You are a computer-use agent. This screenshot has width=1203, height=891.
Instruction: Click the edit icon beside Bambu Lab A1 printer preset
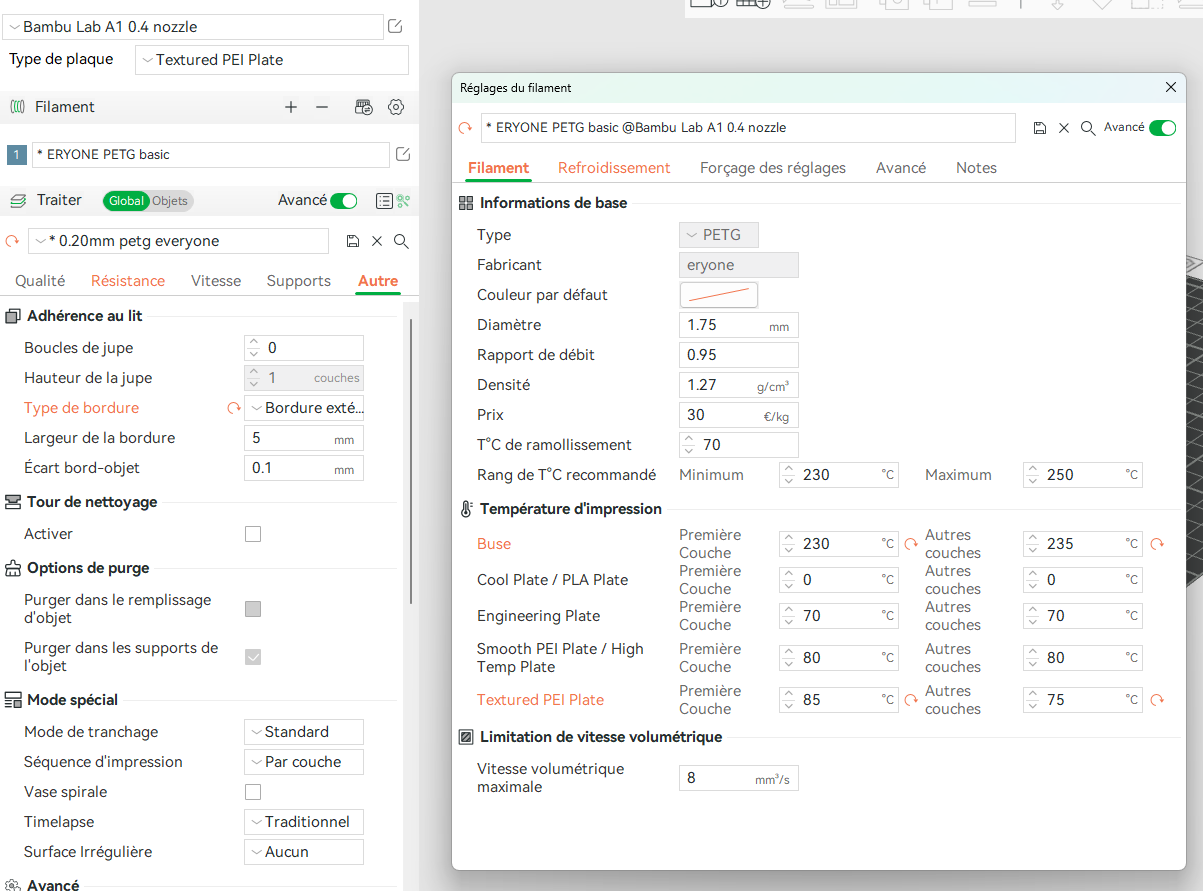click(396, 26)
